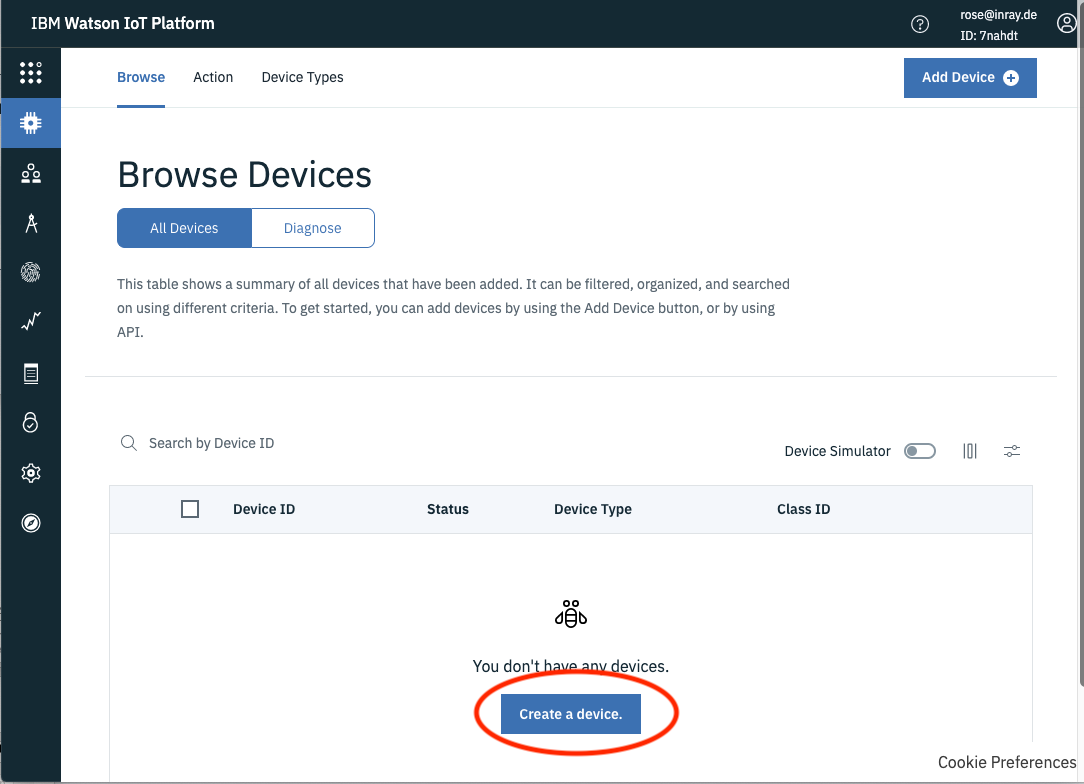
Task: Open the Security lock icon in sidebar
Action: pyautogui.click(x=30, y=422)
